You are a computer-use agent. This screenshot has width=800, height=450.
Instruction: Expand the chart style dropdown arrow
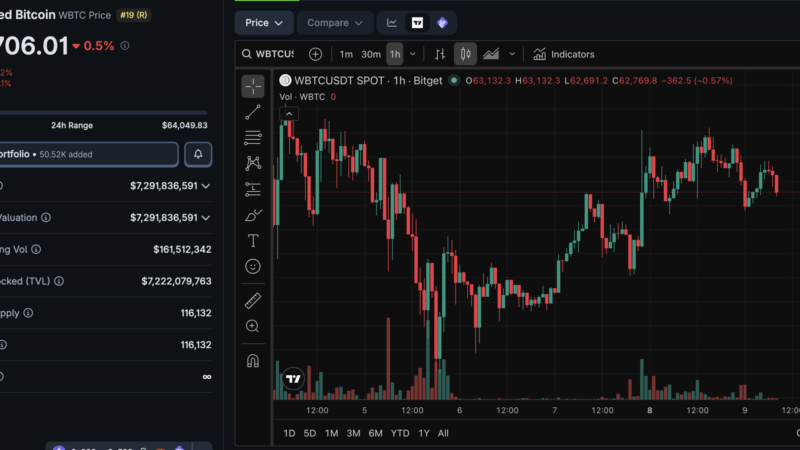[512, 54]
